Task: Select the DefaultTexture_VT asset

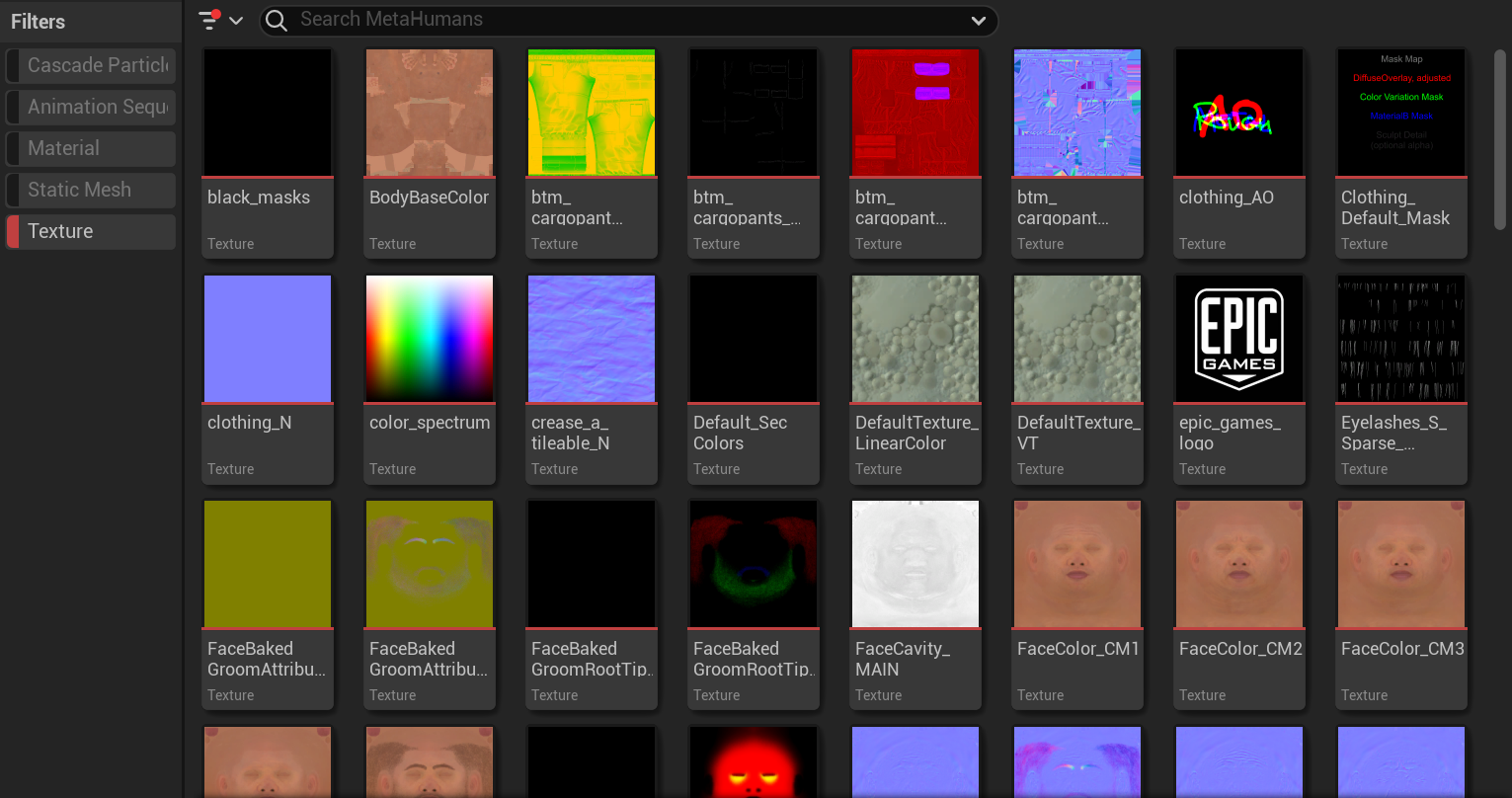Action: (1077, 379)
